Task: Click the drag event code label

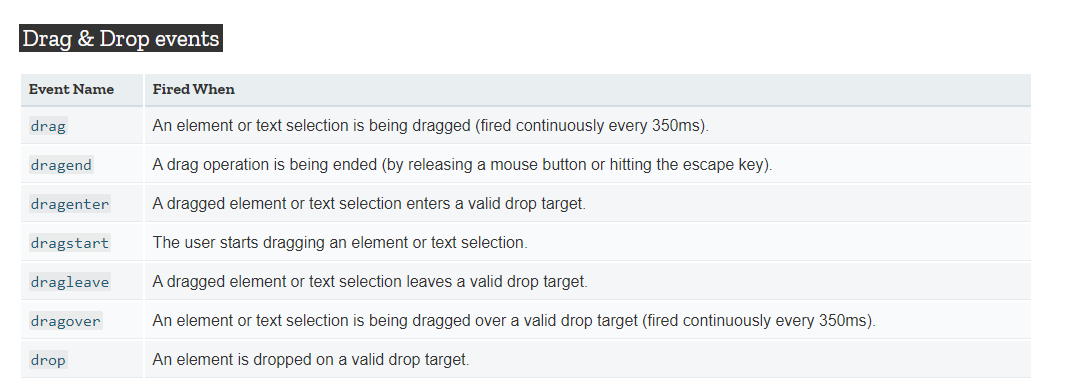Action: point(48,126)
